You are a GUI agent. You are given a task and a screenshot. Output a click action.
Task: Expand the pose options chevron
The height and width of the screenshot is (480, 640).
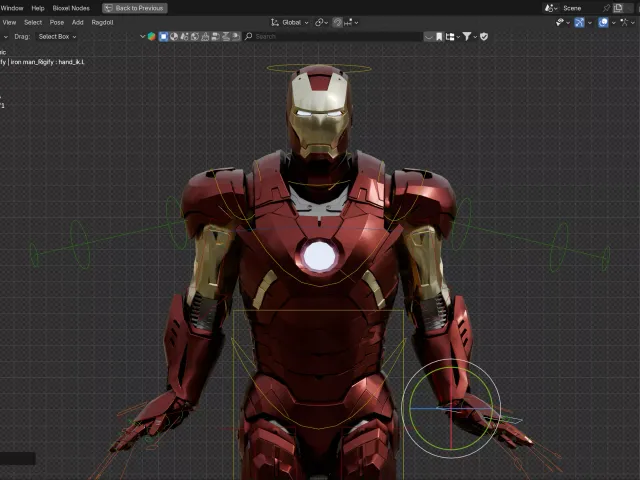tap(633, 23)
